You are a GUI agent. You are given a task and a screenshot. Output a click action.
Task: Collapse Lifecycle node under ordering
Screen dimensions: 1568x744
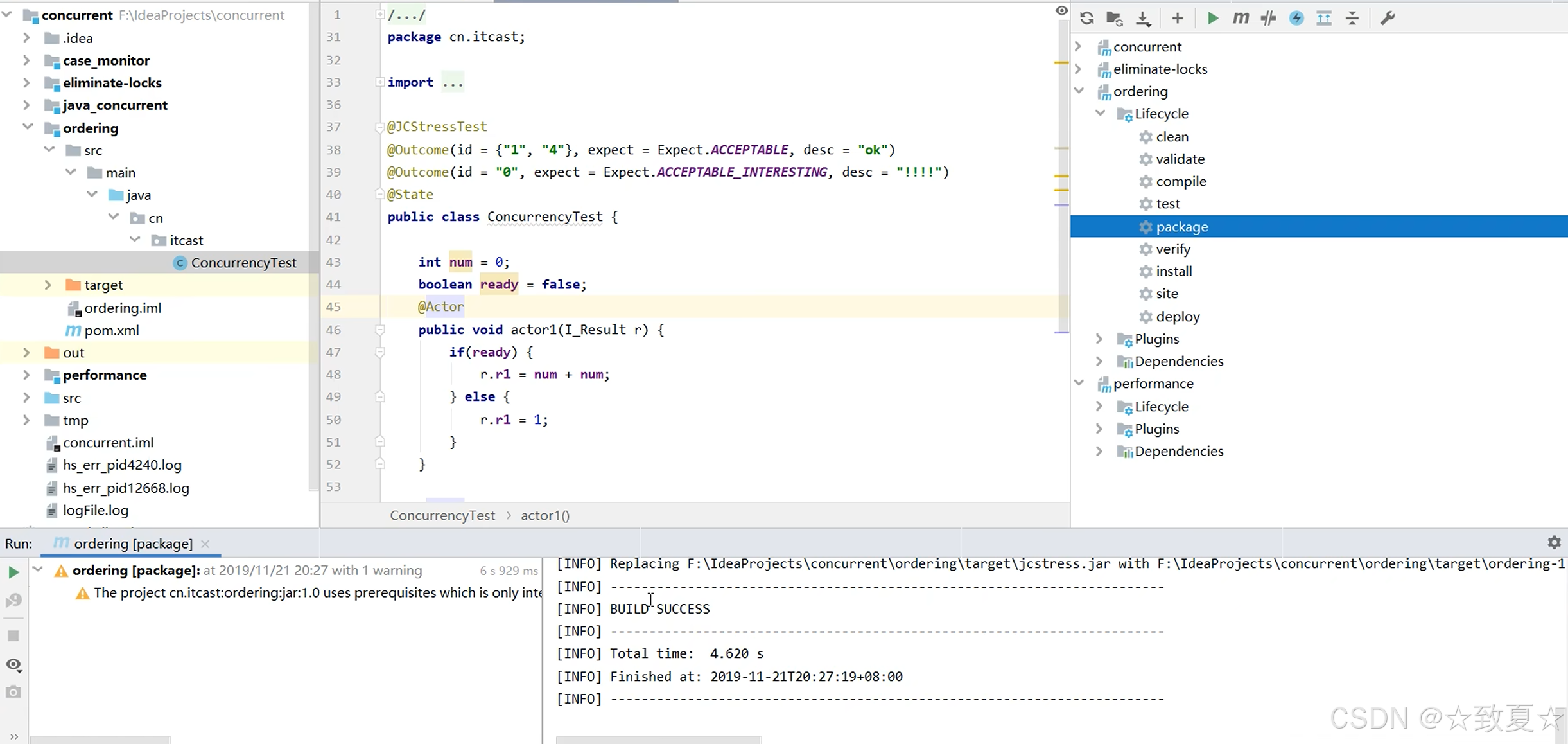click(x=1101, y=113)
